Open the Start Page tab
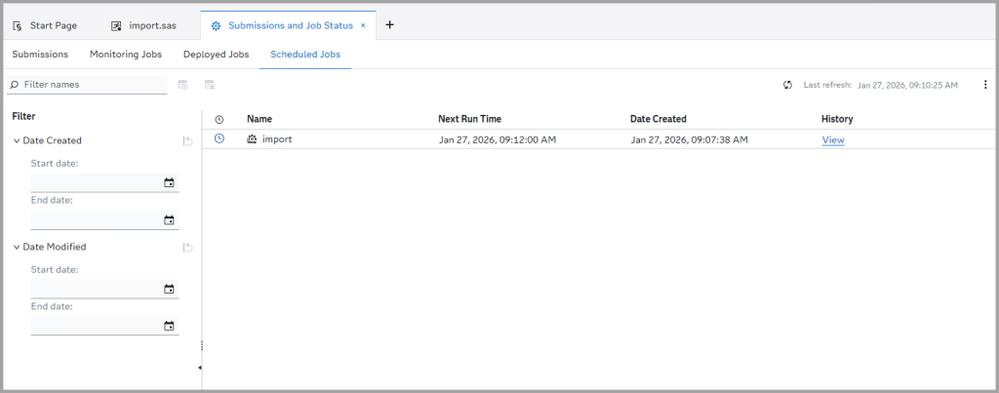Screen dimensions: 999x393 click(x=45, y=25)
